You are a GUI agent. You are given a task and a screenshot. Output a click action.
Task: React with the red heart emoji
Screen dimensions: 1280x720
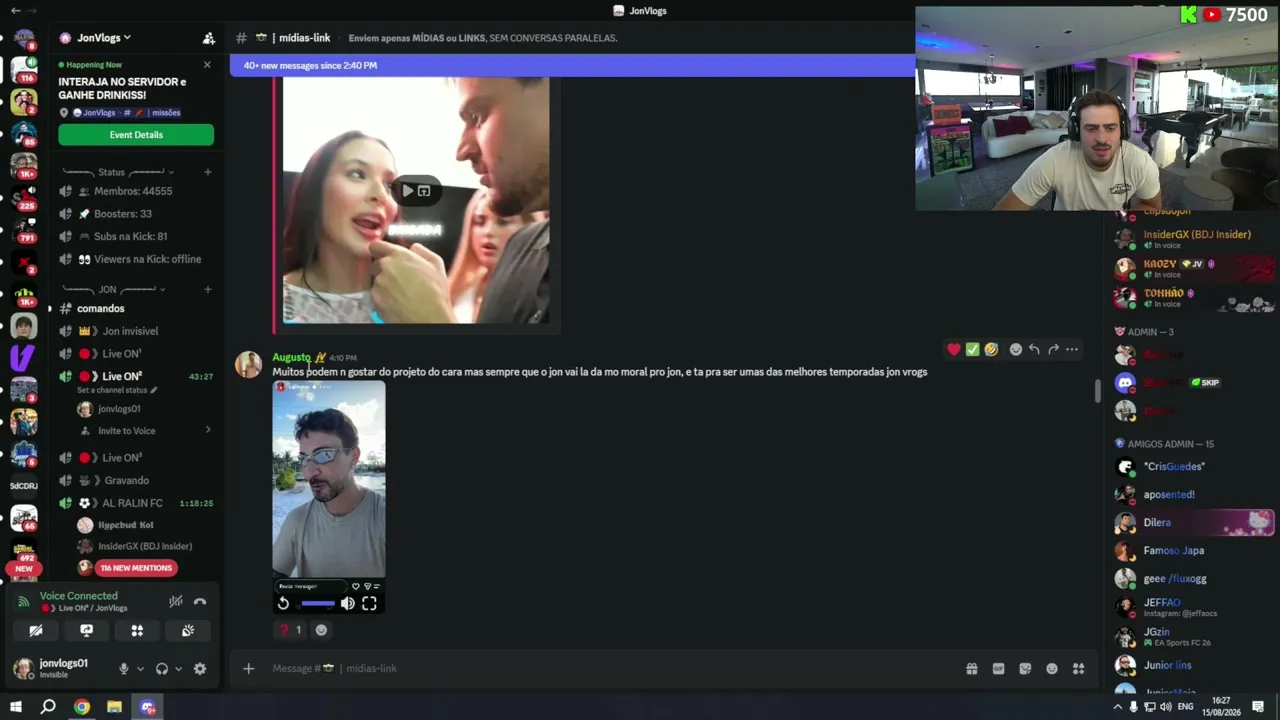click(953, 349)
